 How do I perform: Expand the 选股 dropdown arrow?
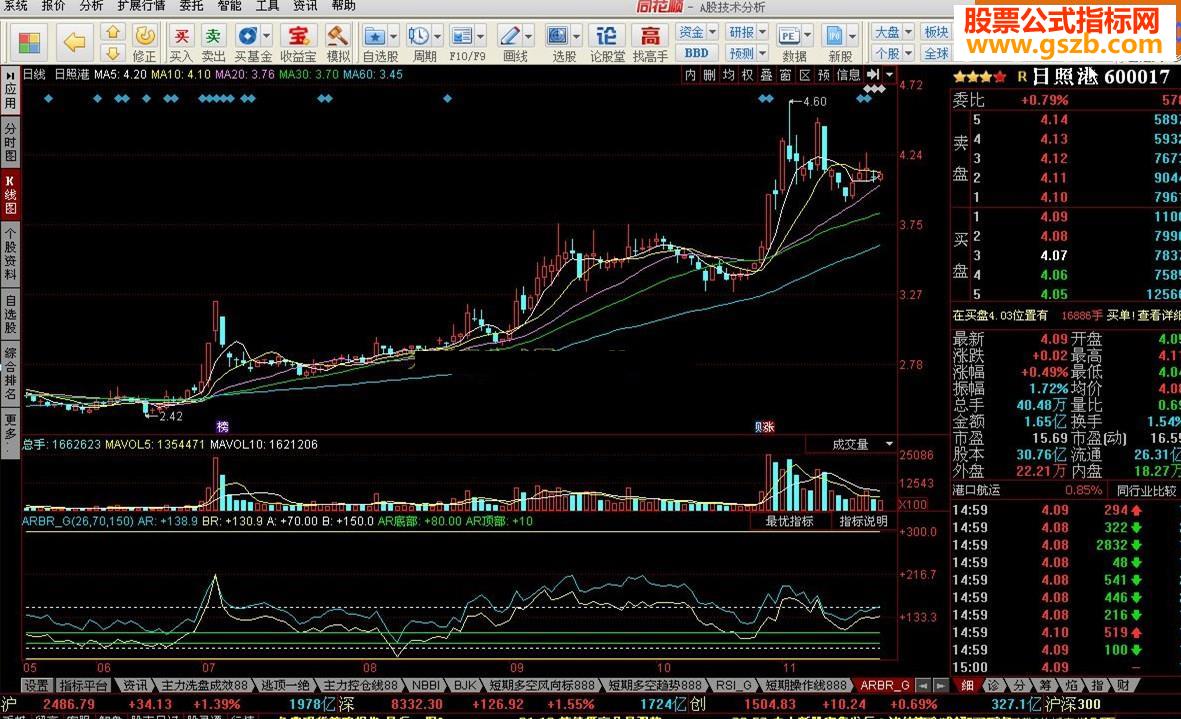click(577, 35)
